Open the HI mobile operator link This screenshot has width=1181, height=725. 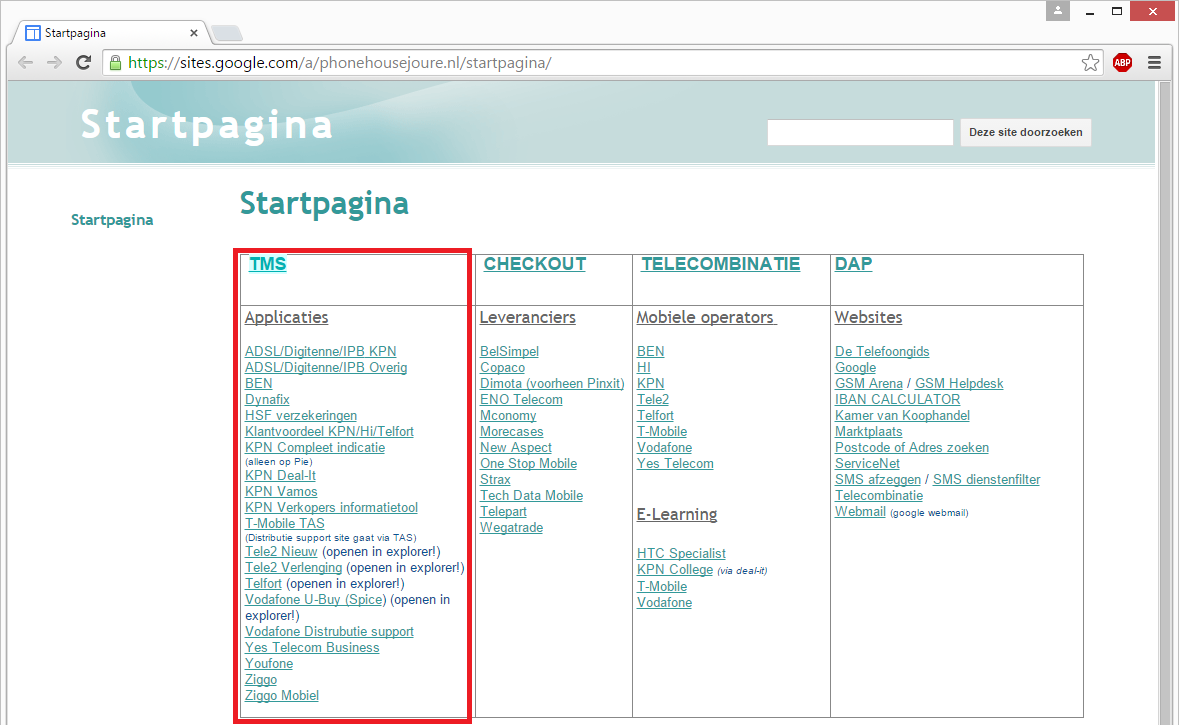(644, 367)
